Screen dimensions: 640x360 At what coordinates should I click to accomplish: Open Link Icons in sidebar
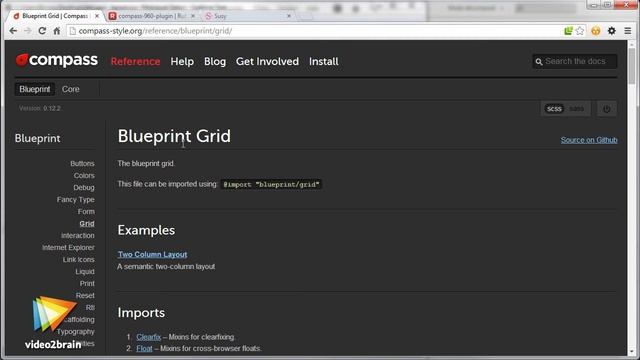pos(78,260)
